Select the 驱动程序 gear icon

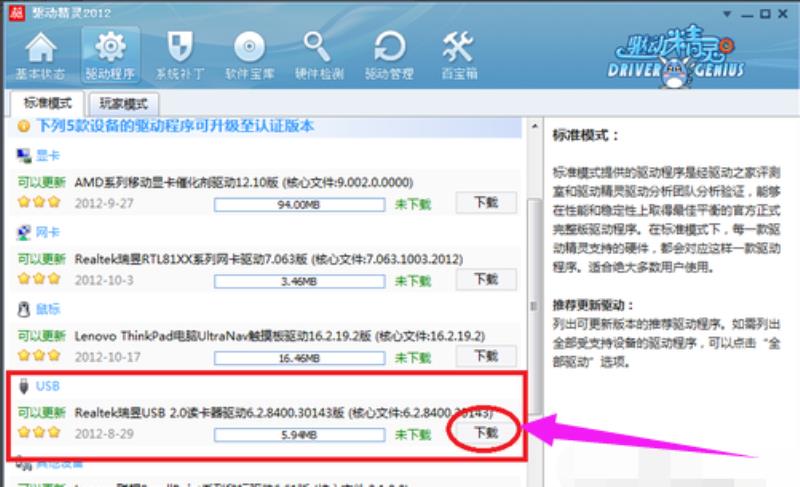click(110, 56)
